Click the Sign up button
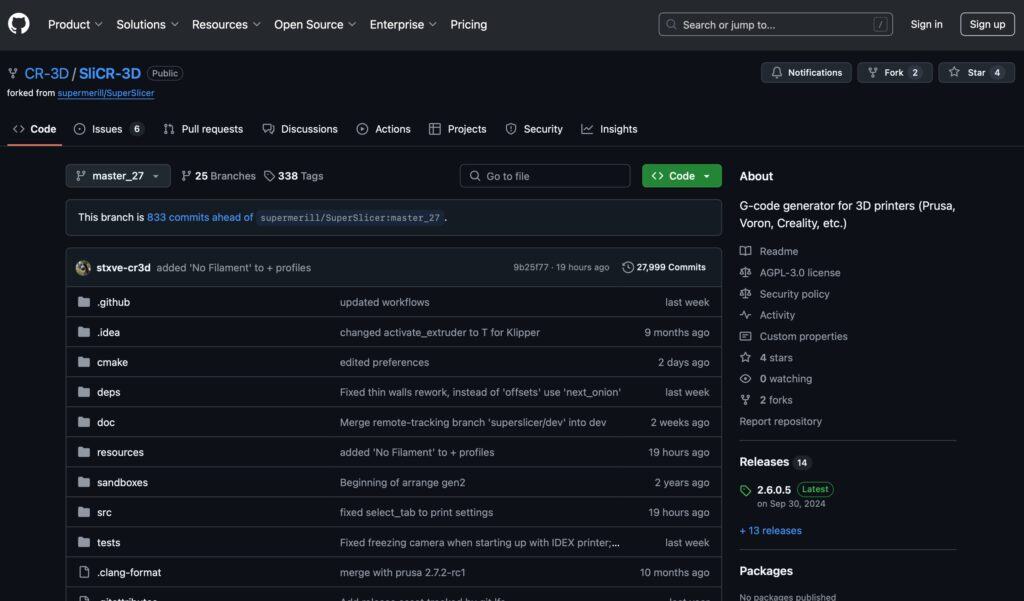1024x601 pixels. tap(987, 24)
